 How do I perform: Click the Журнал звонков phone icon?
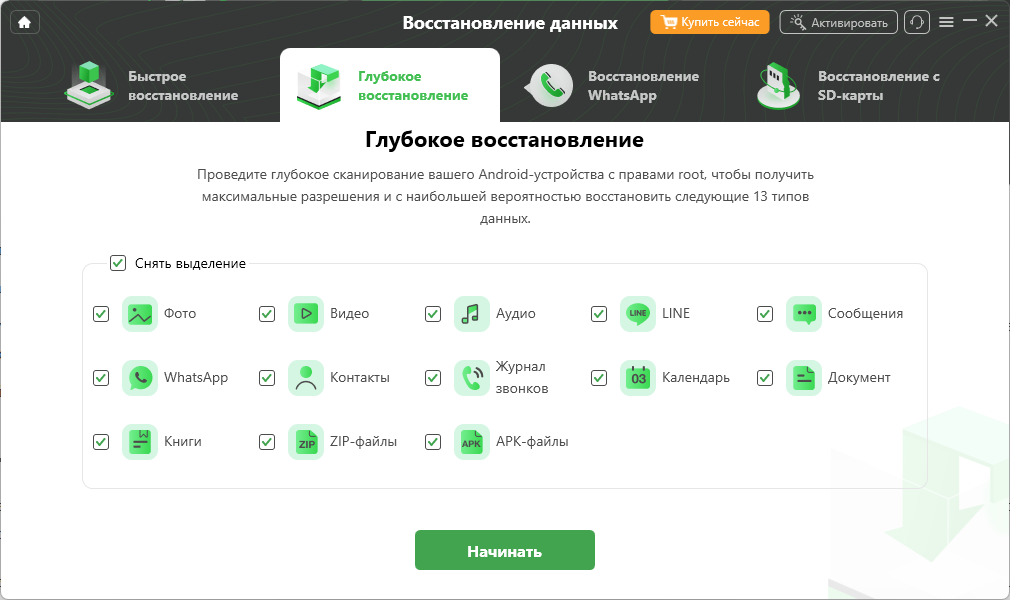472,378
